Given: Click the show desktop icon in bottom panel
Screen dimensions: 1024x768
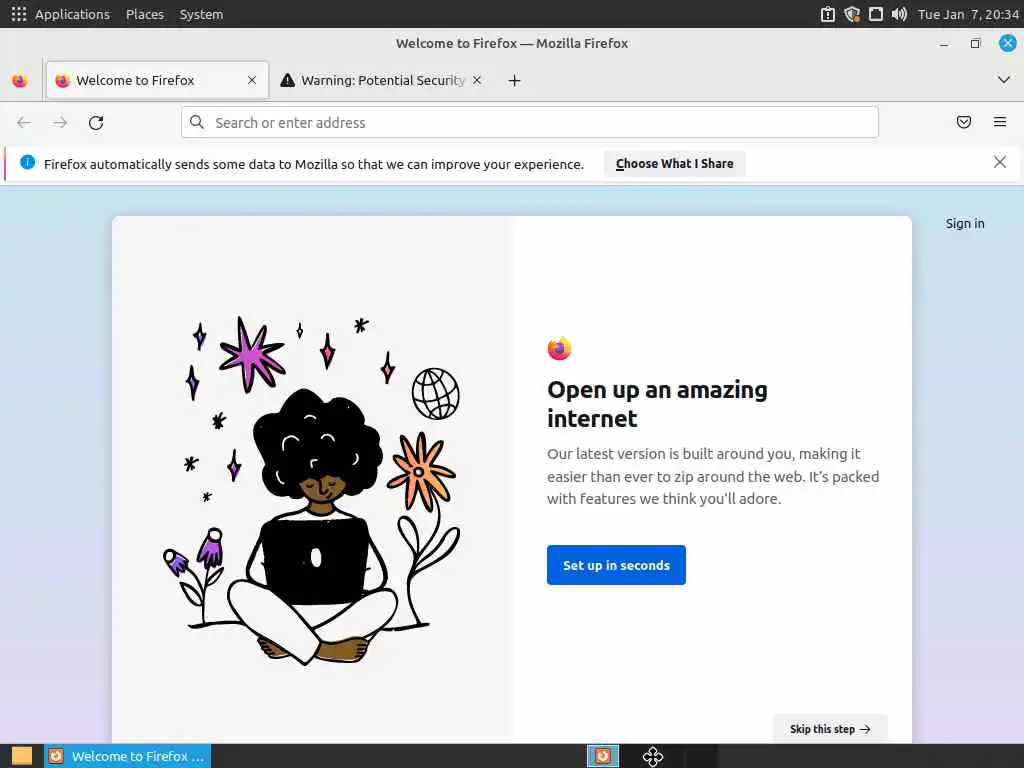Looking at the screenshot, I should [22, 756].
